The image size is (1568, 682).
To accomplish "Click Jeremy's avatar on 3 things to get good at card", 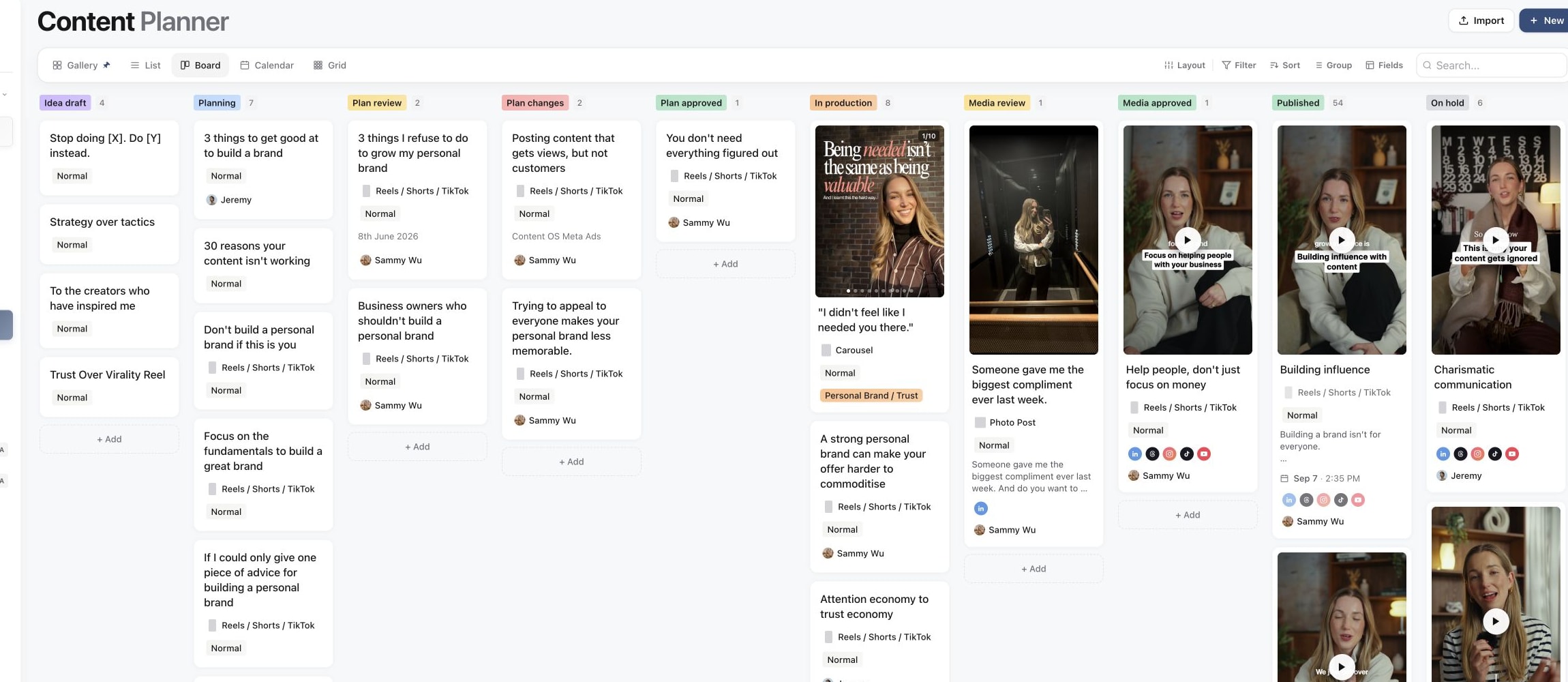I will (211, 200).
